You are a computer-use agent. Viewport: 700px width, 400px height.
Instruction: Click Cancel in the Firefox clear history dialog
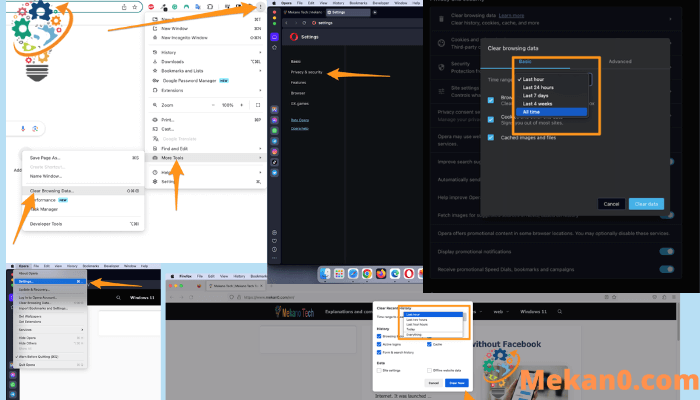[x=433, y=383]
